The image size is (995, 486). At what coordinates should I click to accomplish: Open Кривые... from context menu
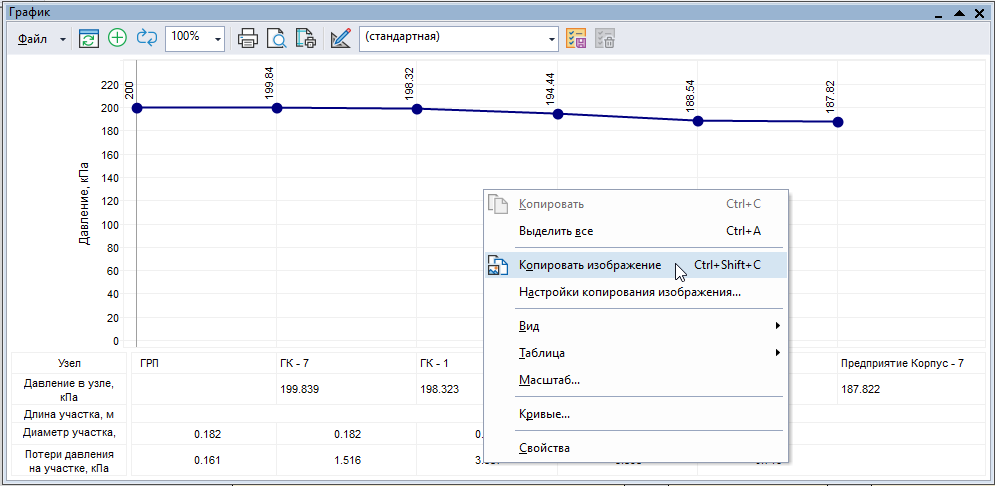coord(544,414)
